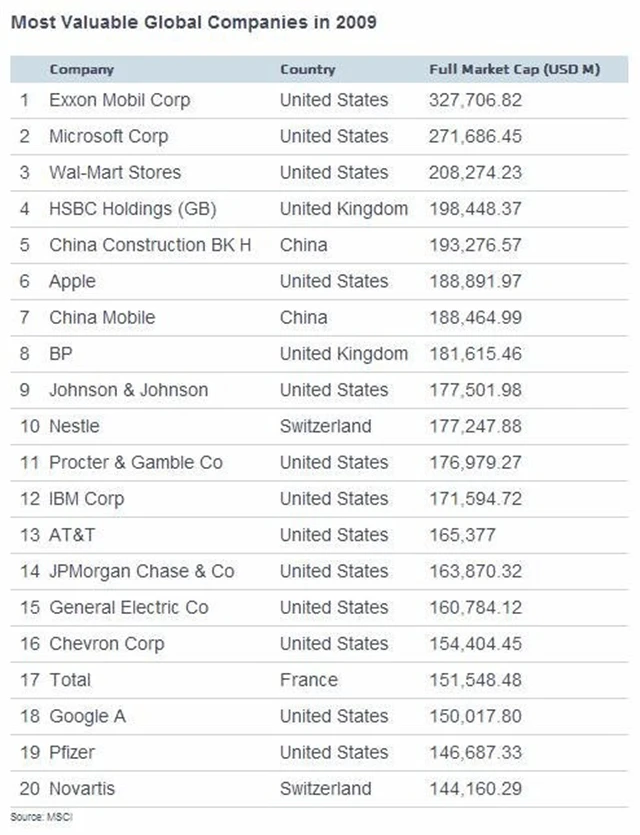
Task: Click AT&T market cap value 165,377
Action: (462, 535)
